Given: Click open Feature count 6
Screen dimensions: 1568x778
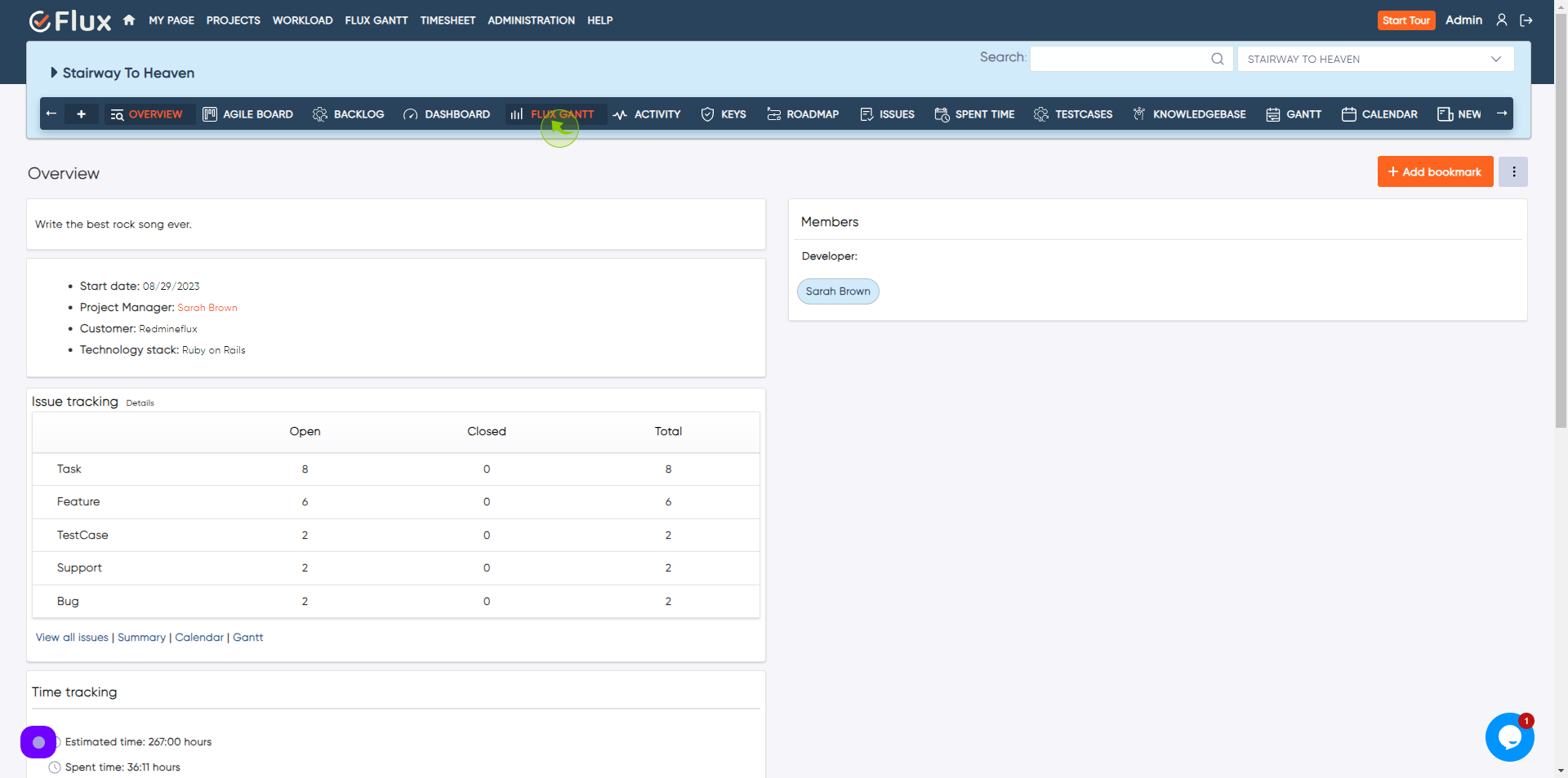Looking at the screenshot, I should pos(305,502).
